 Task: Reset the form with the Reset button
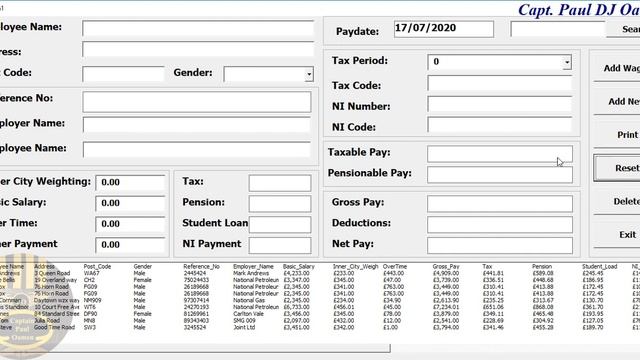[617, 168]
